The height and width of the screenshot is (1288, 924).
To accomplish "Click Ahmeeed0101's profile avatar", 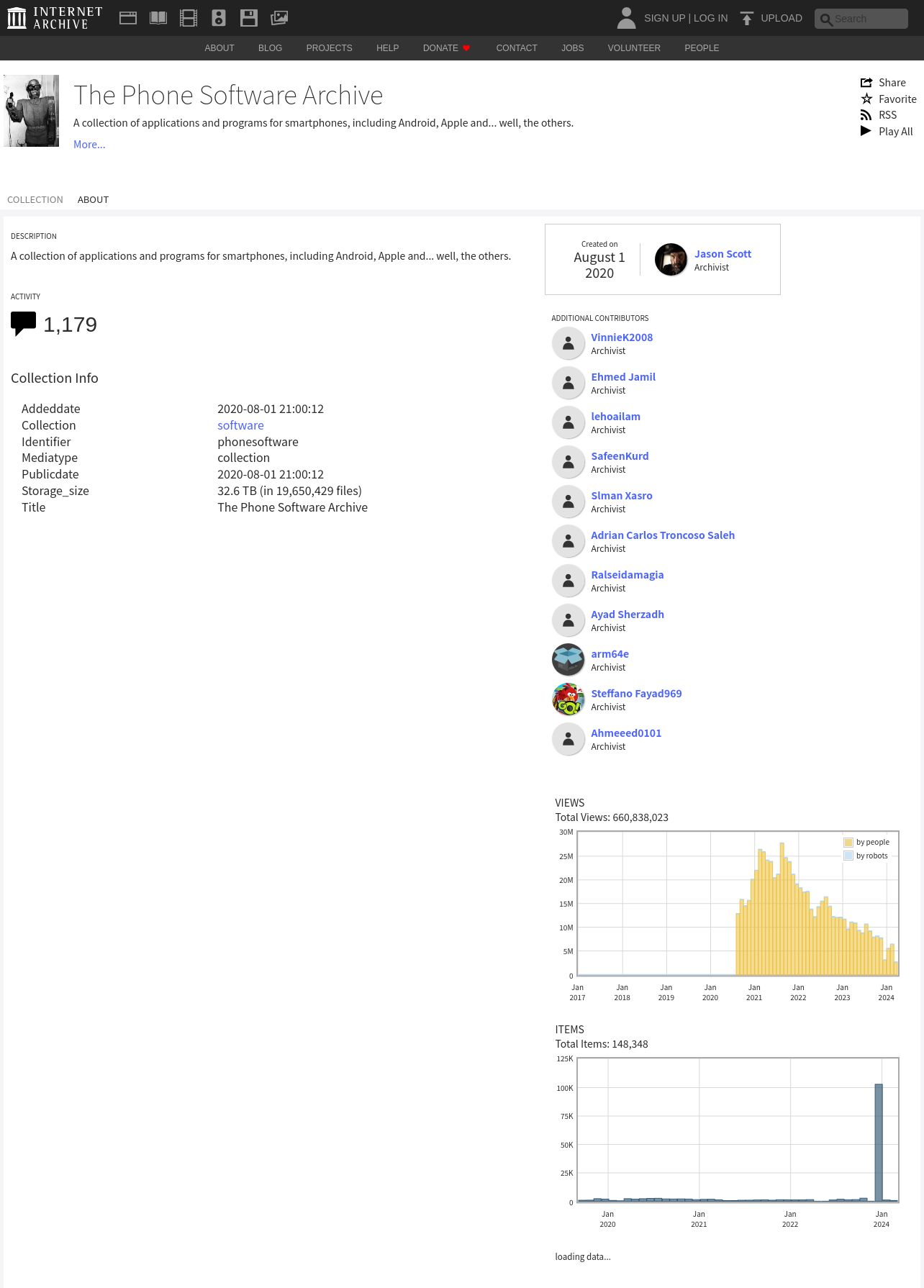I will [x=569, y=739].
